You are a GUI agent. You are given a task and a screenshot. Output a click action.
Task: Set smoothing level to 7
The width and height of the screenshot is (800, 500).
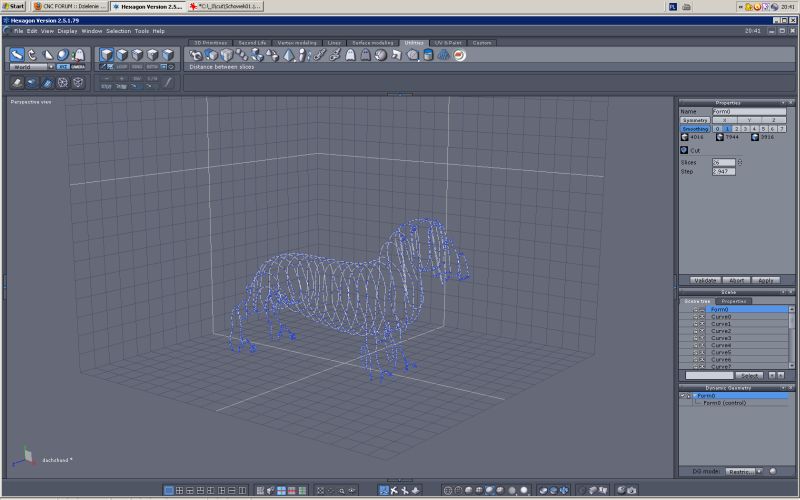[x=782, y=129]
